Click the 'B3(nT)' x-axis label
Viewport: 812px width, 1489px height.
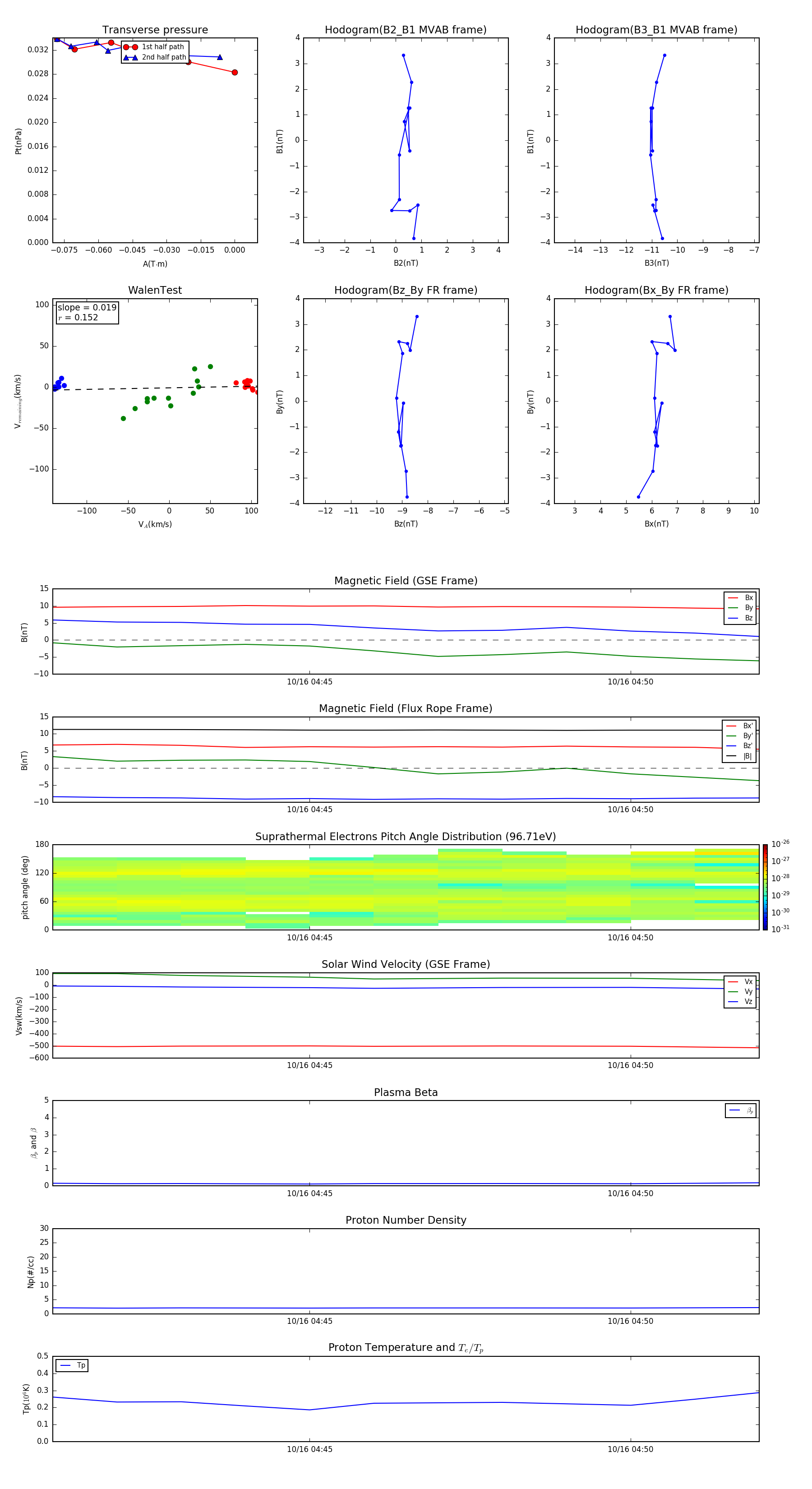tap(656, 263)
